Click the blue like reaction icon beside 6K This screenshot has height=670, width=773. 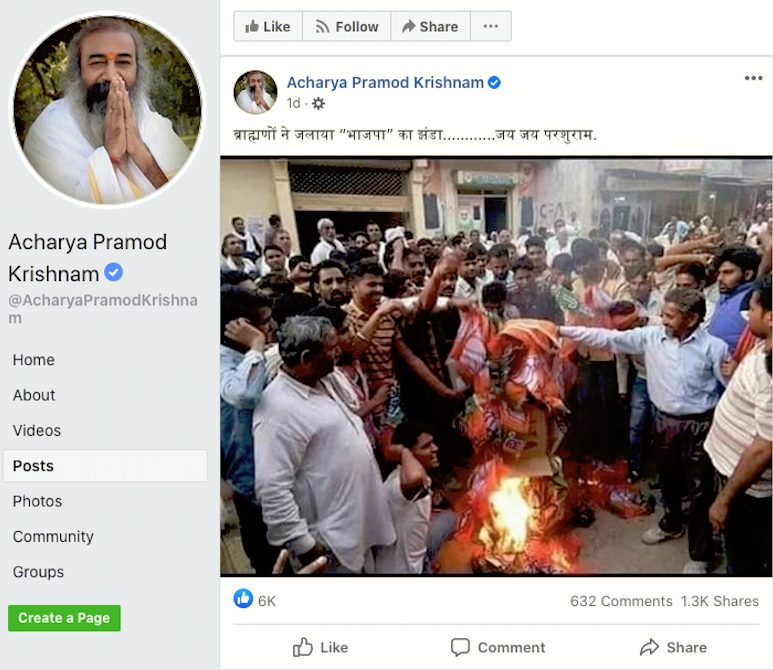pyautogui.click(x=243, y=599)
